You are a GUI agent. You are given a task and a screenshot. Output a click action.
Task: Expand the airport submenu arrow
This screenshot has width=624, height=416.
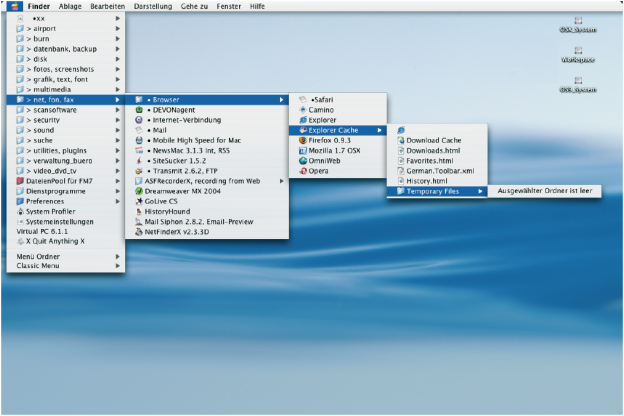point(117,28)
